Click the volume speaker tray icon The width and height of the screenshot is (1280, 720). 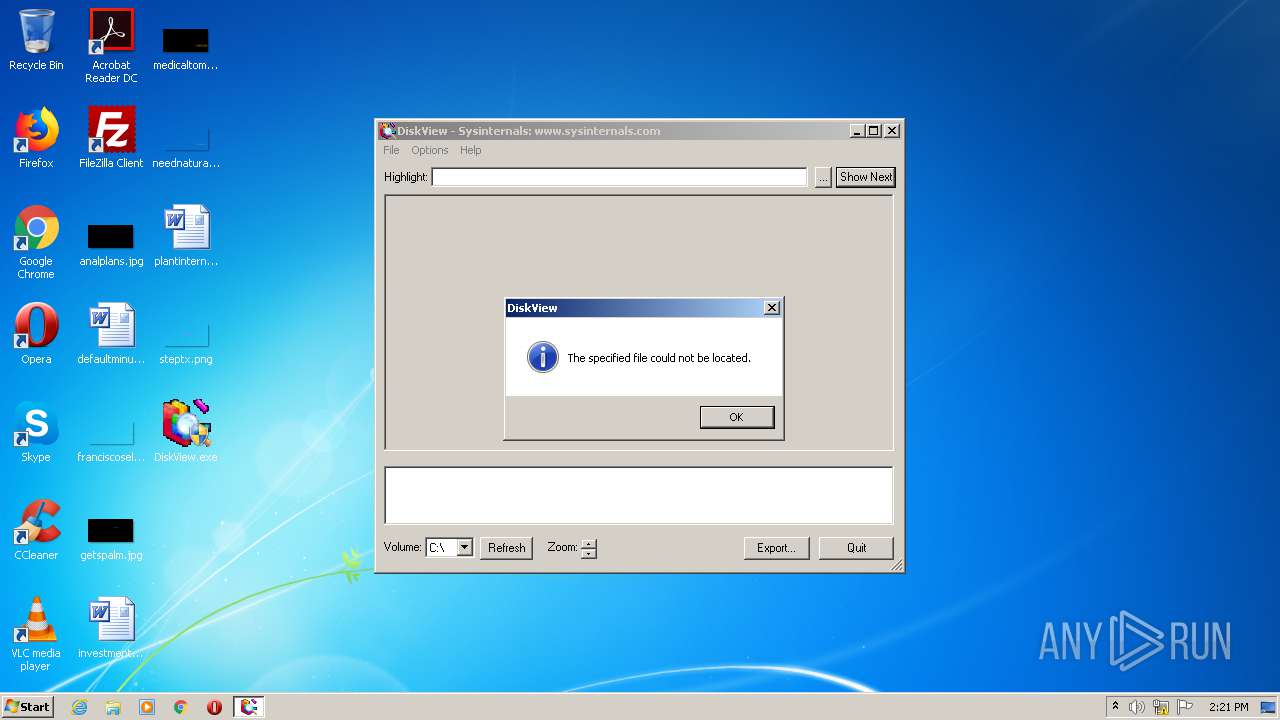tap(1137, 707)
